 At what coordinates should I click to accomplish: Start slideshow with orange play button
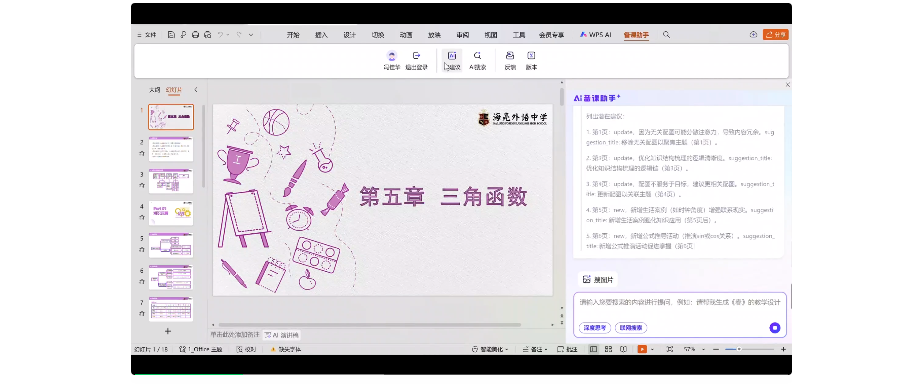[642, 349]
